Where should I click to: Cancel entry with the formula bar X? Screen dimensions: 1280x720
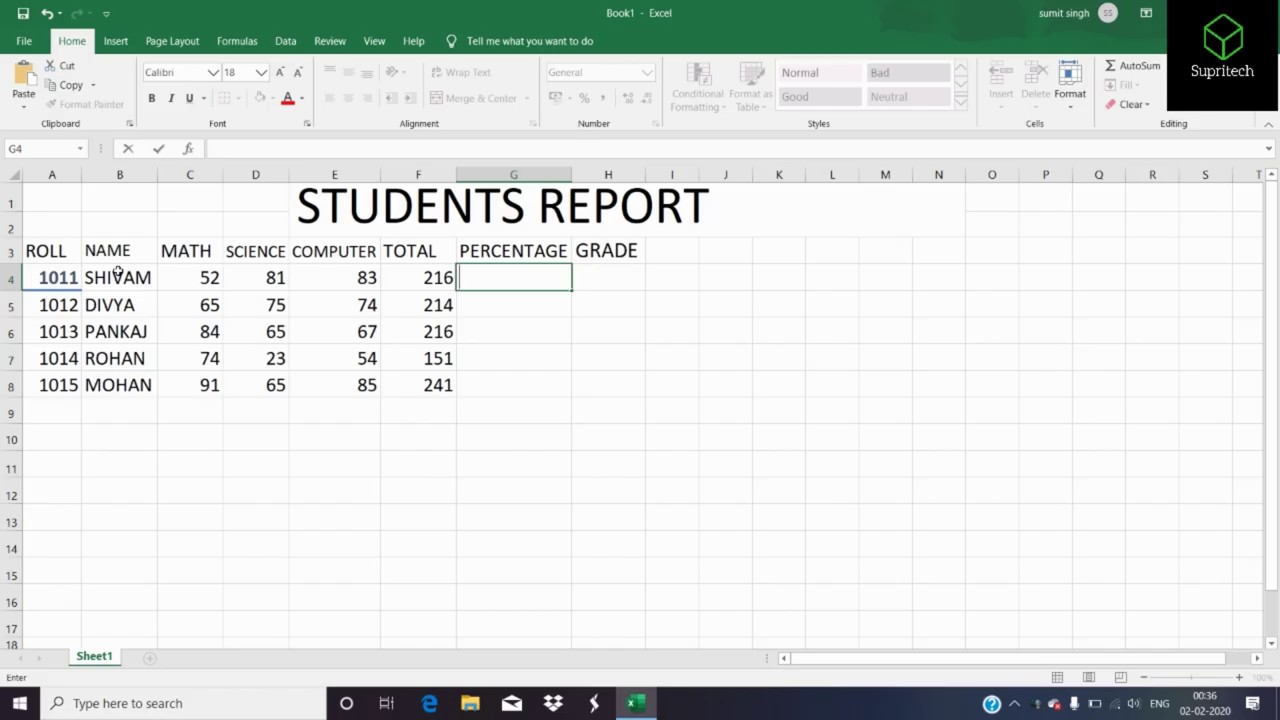click(128, 148)
